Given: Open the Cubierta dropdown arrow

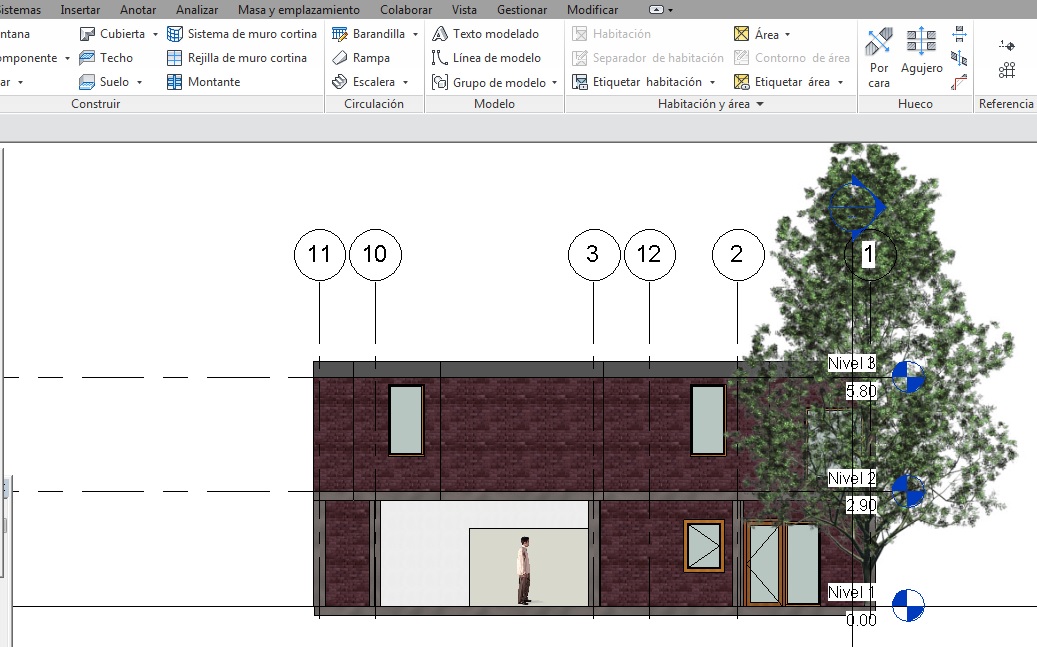Looking at the screenshot, I should pyautogui.click(x=155, y=34).
